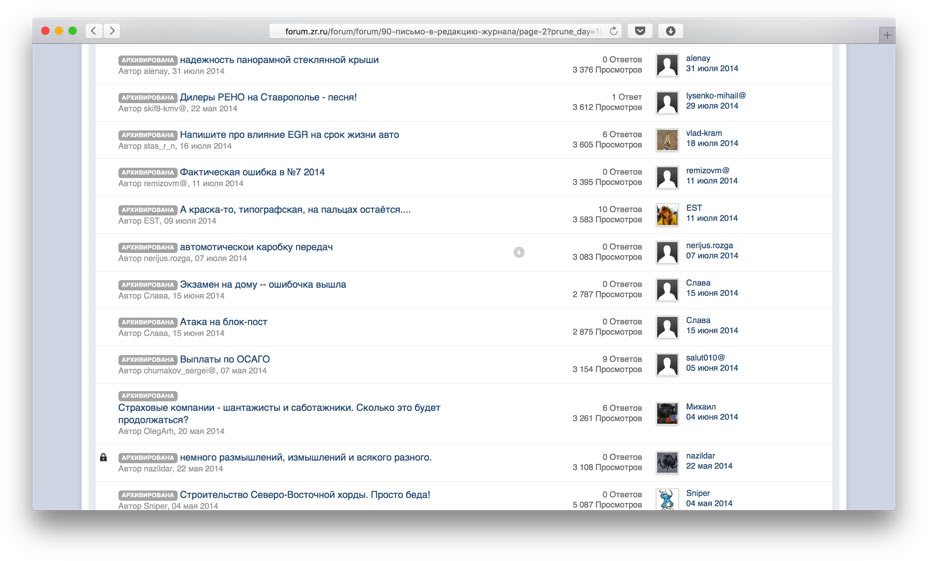This screenshot has width=928, height=561.
Task: Reload the page with the refresh icon
Action: point(613,31)
